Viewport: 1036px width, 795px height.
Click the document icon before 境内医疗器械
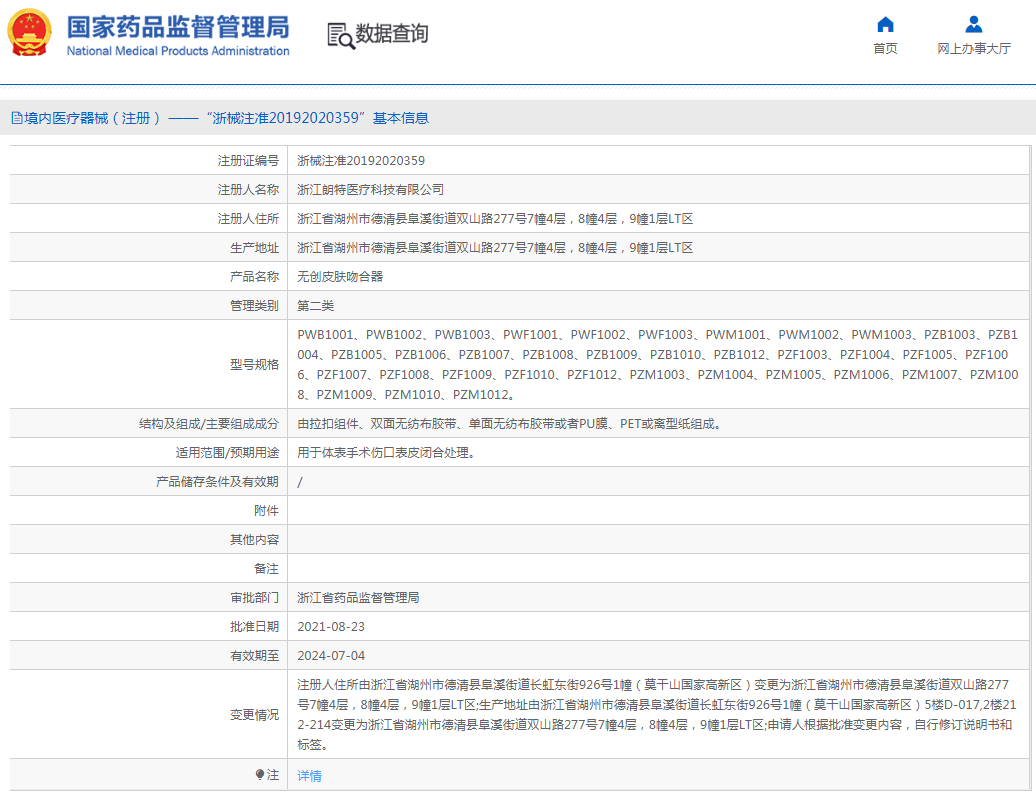[x=17, y=118]
